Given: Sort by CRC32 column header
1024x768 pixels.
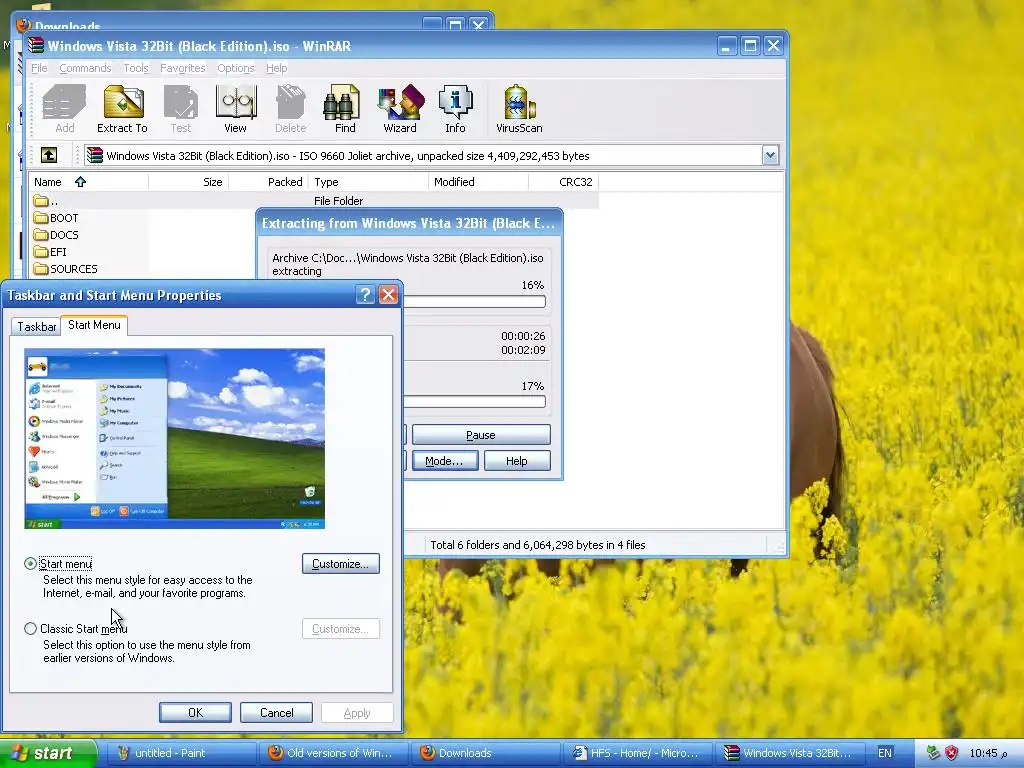Looking at the screenshot, I should click(564, 182).
